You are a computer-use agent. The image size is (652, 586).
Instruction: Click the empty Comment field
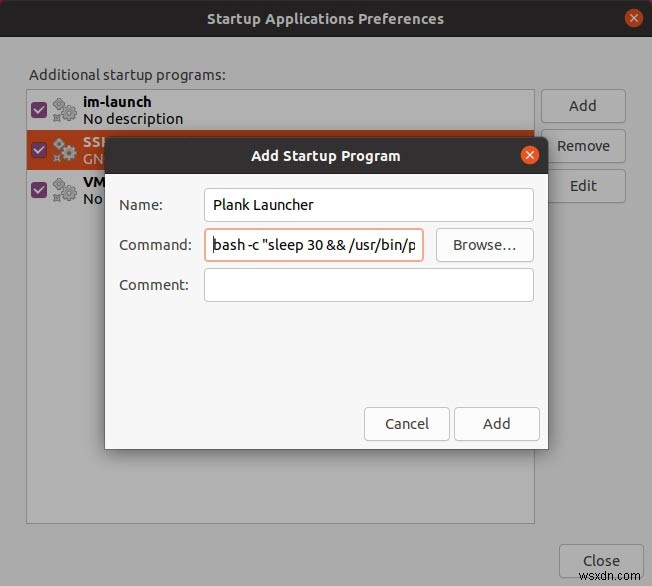[x=368, y=285]
